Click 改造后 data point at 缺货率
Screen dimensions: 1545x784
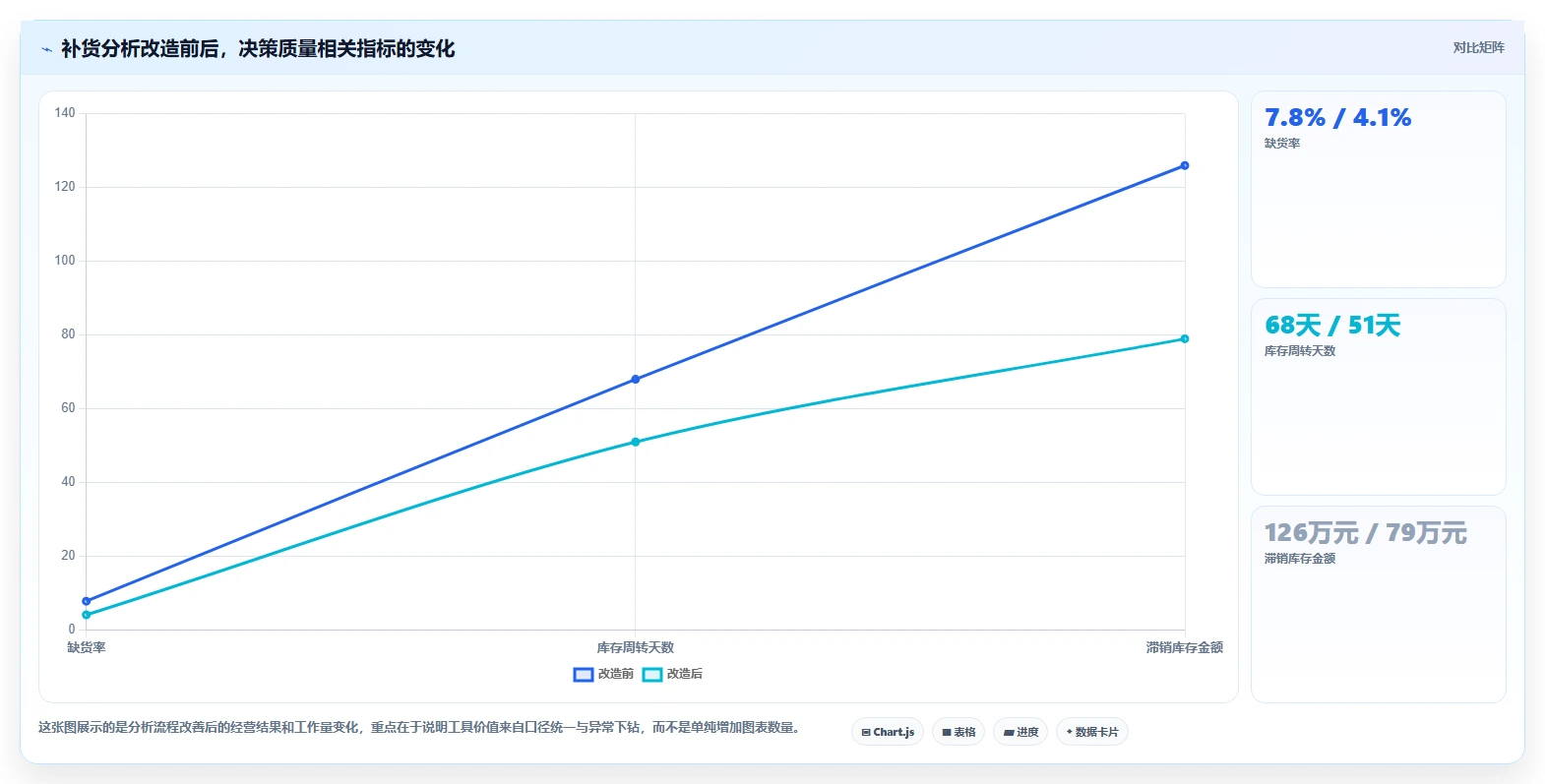87,615
